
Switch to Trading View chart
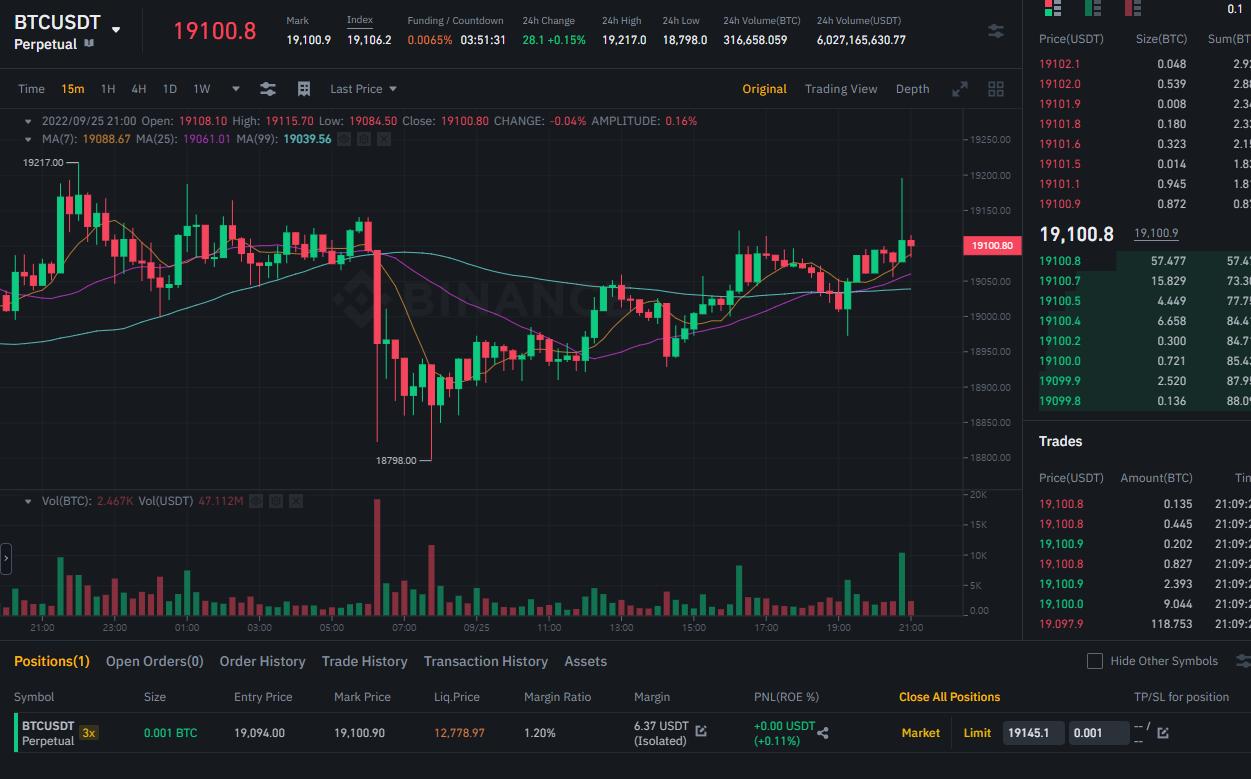[841, 89]
